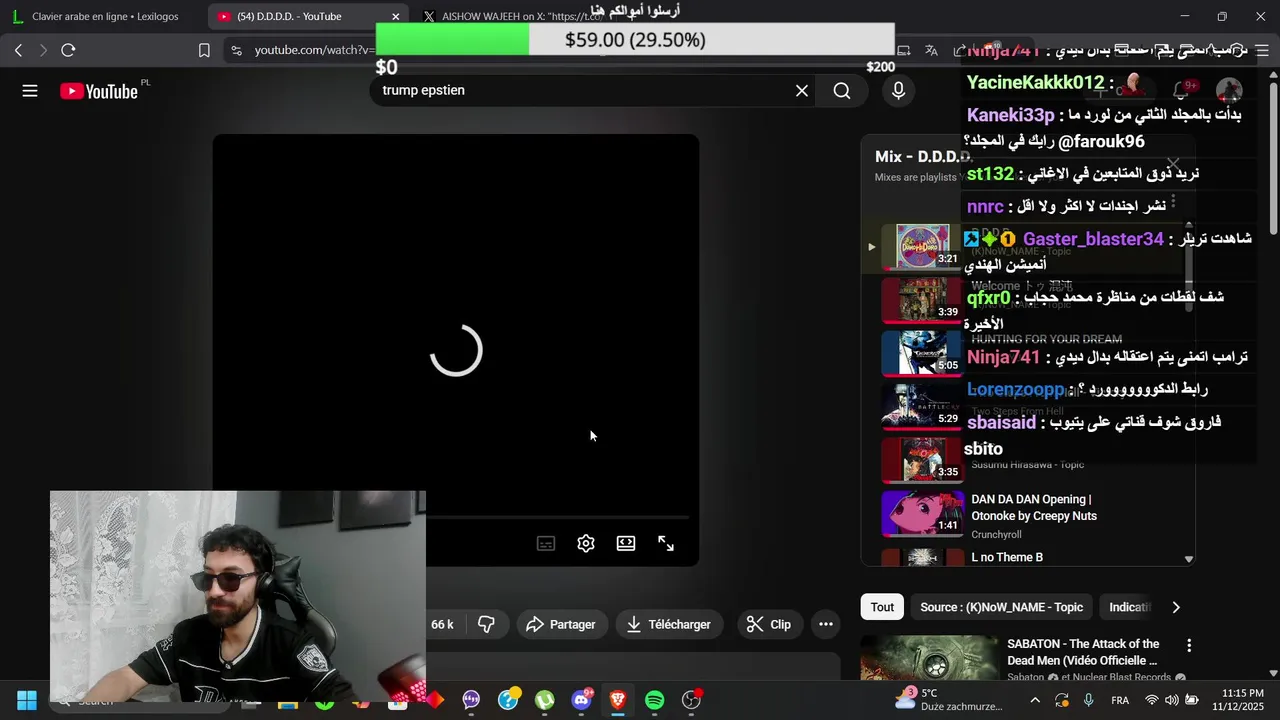Open the Crunchyroll channel name
The height and width of the screenshot is (720, 1280).
tap(996, 535)
